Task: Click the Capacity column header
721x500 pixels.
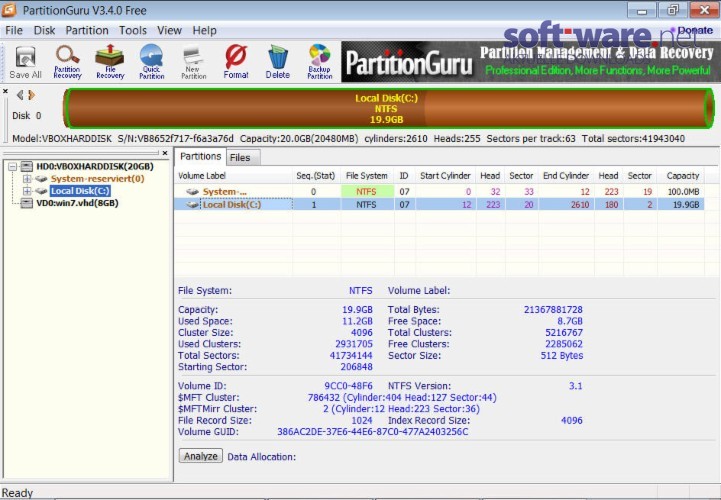Action: [x=682, y=176]
